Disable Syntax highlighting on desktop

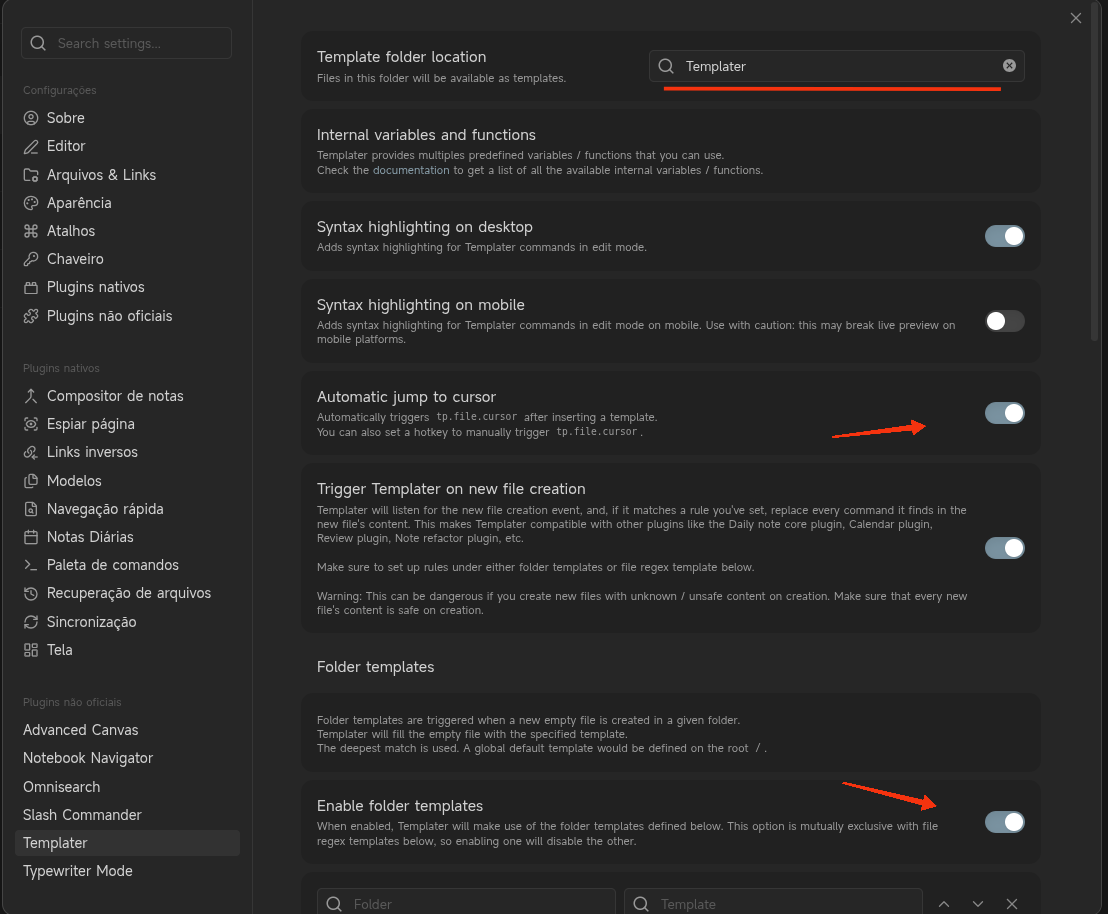pyautogui.click(x=1004, y=236)
